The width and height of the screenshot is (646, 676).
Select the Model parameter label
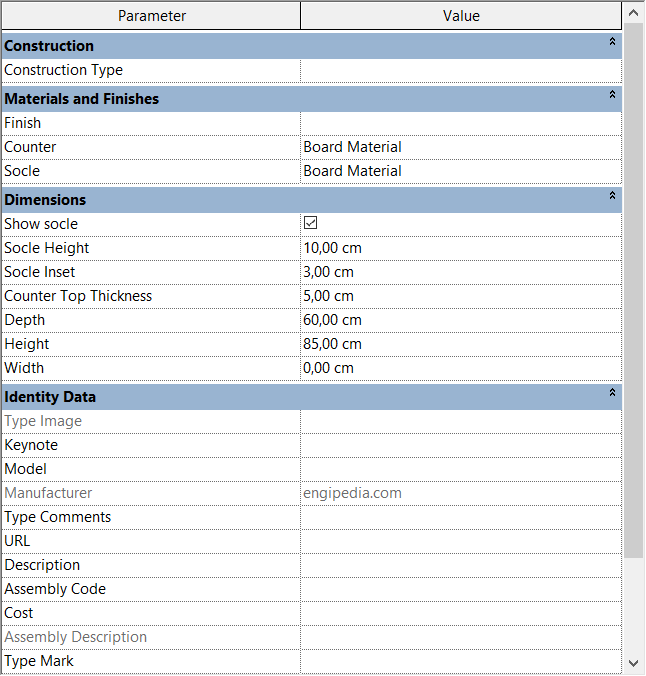(25, 469)
